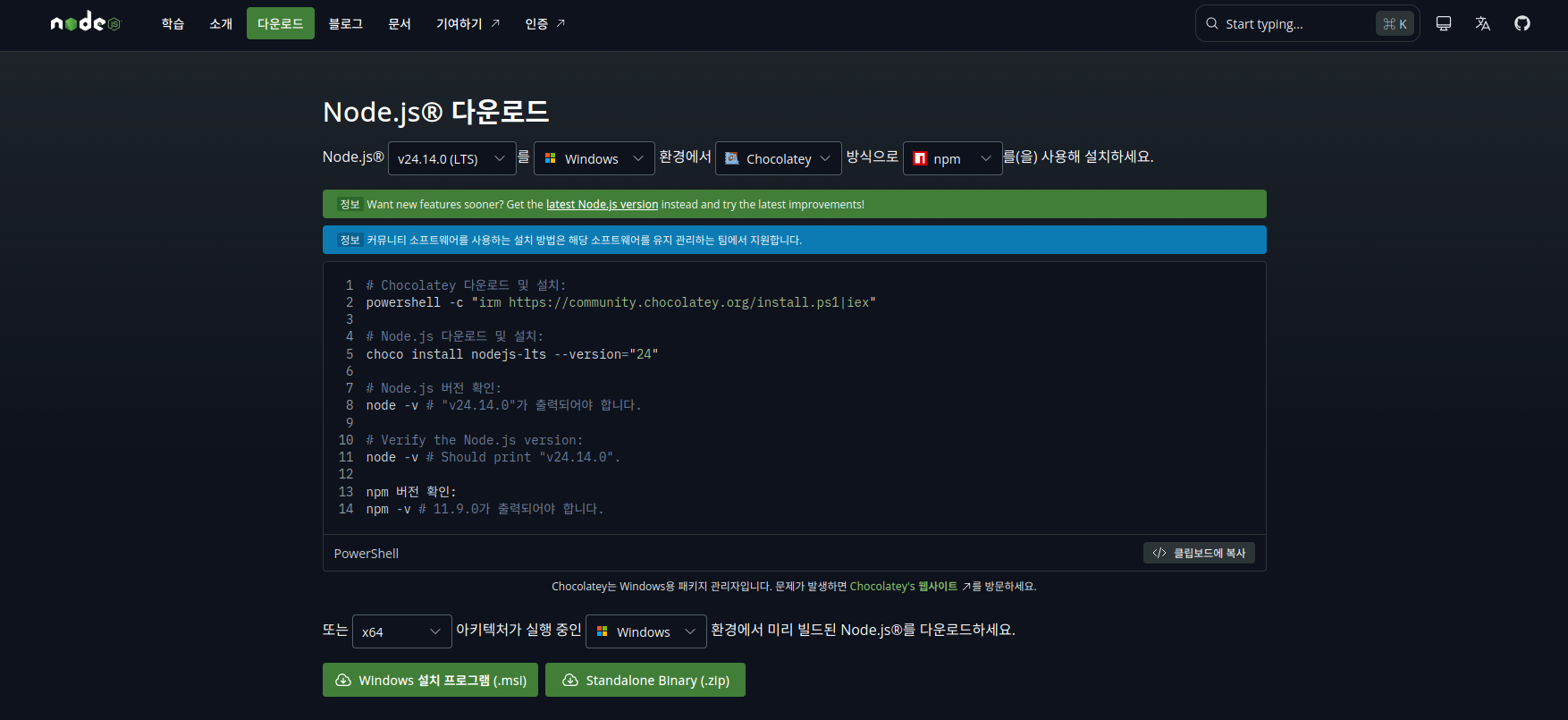Open the language translation selector icon
The image size is (1568, 720).
1482,23
